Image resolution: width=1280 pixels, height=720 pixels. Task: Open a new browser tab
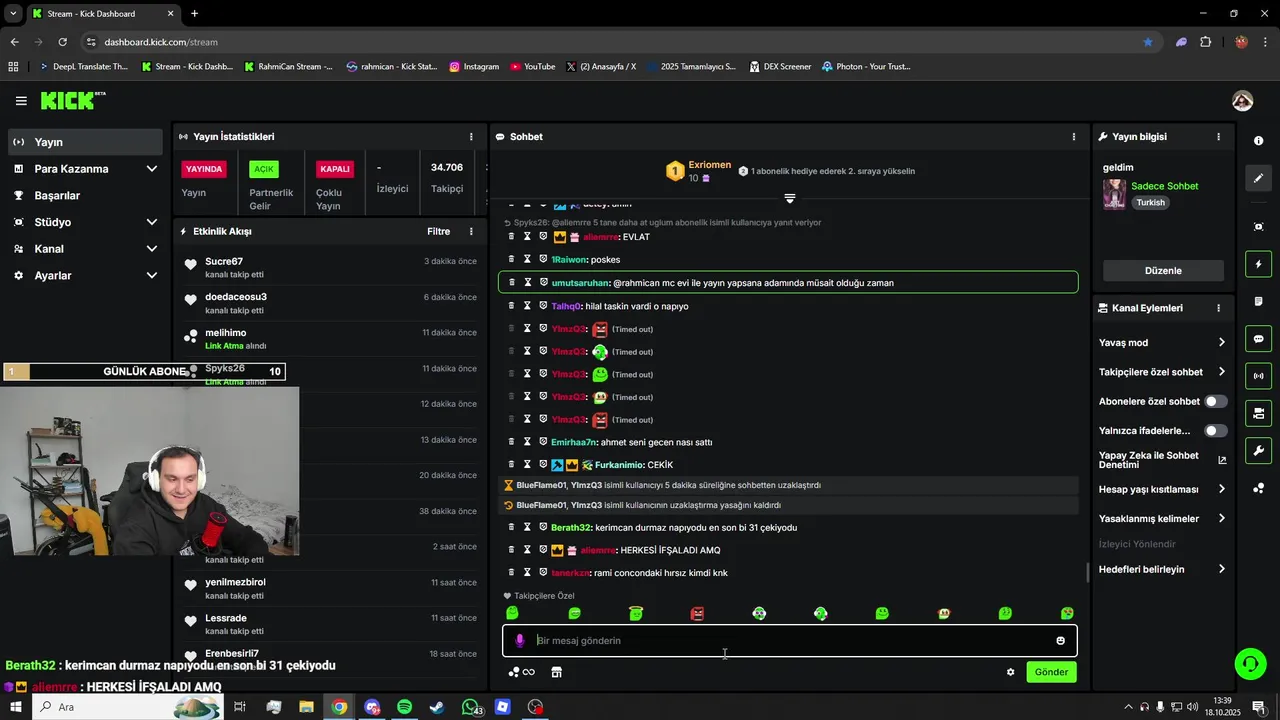point(194,14)
